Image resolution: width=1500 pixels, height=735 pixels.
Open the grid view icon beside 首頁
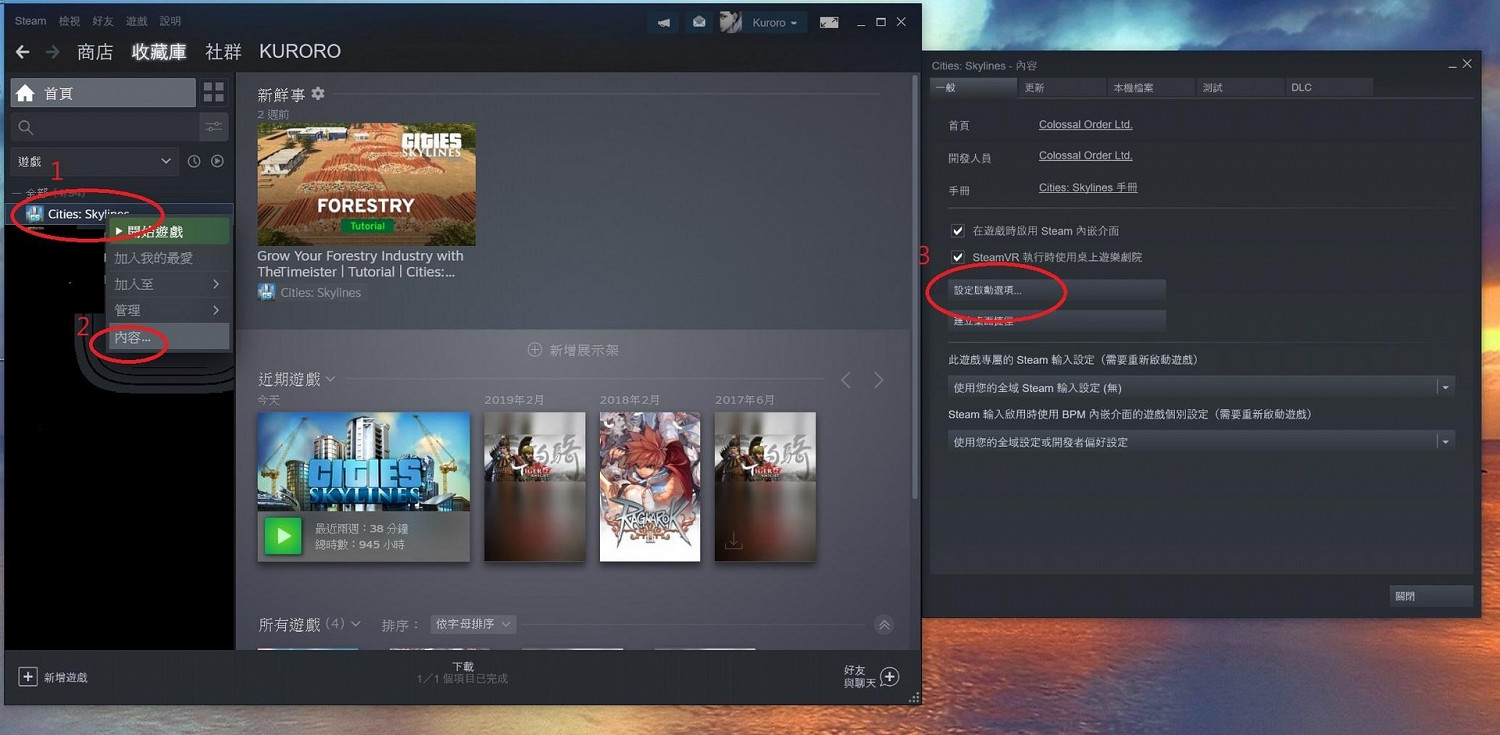point(214,93)
